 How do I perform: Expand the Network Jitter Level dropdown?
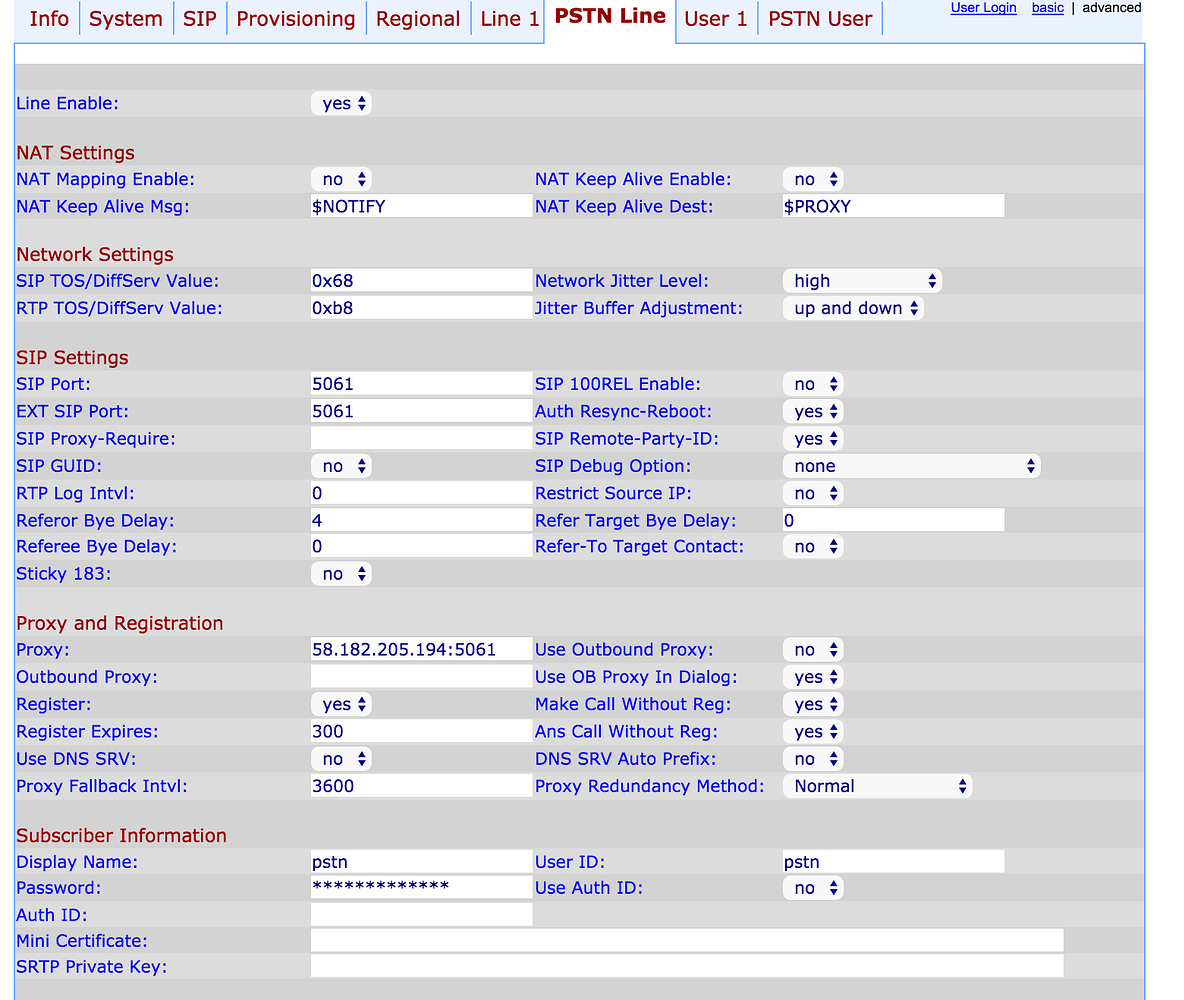coord(861,281)
